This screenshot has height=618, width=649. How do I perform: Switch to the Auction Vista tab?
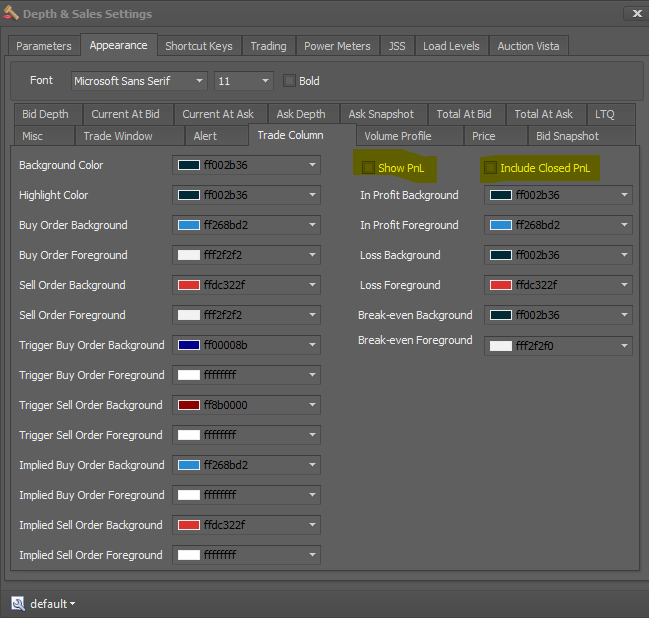coord(528,46)
